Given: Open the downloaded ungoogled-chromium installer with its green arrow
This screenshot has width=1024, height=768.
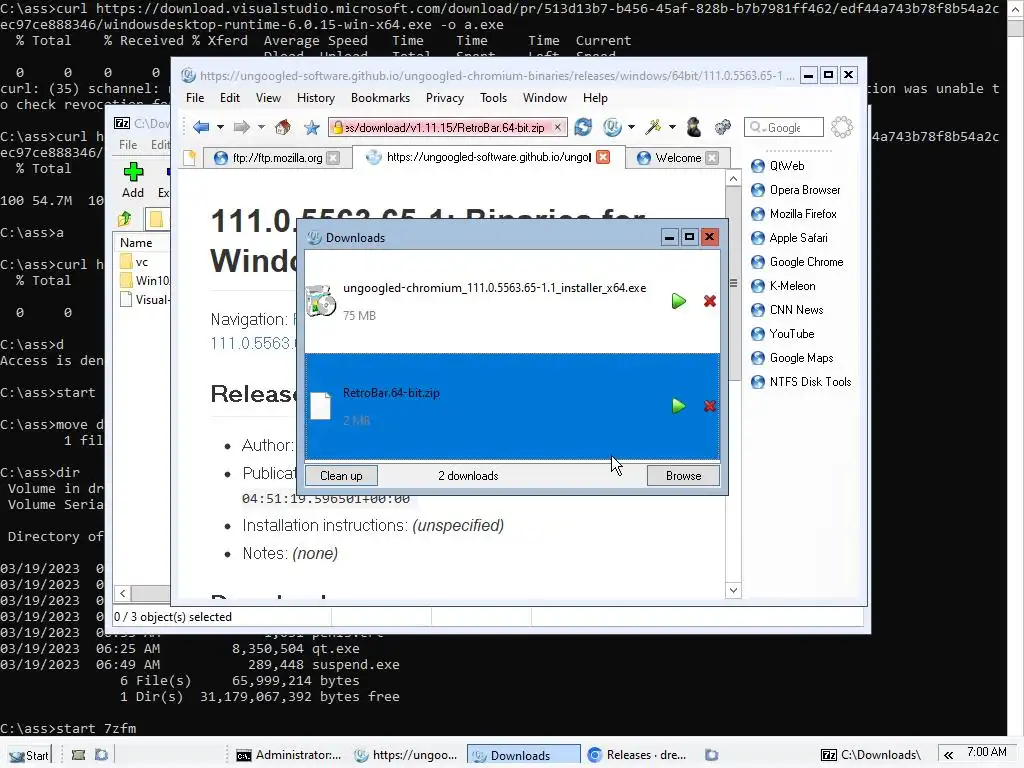Looking at the screenshot, I should pos(679,301).
